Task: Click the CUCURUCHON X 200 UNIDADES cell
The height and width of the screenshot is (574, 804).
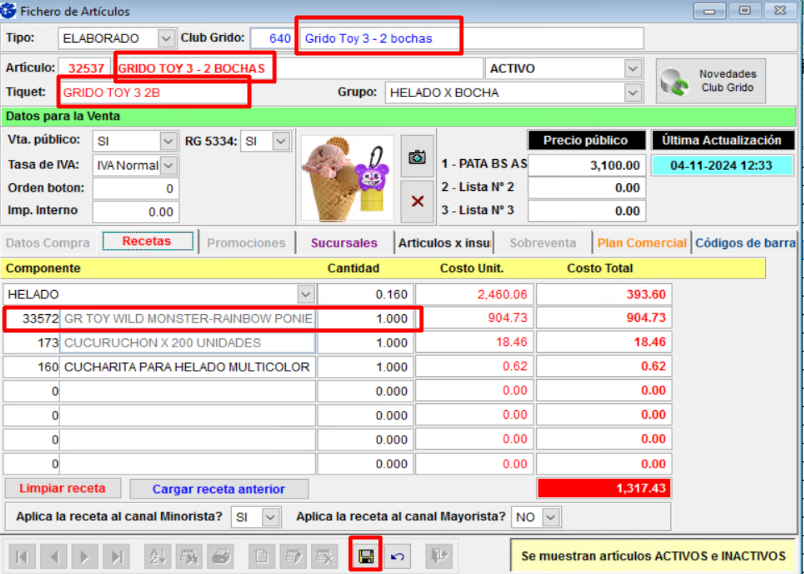Action: click(x=188, y=343)
